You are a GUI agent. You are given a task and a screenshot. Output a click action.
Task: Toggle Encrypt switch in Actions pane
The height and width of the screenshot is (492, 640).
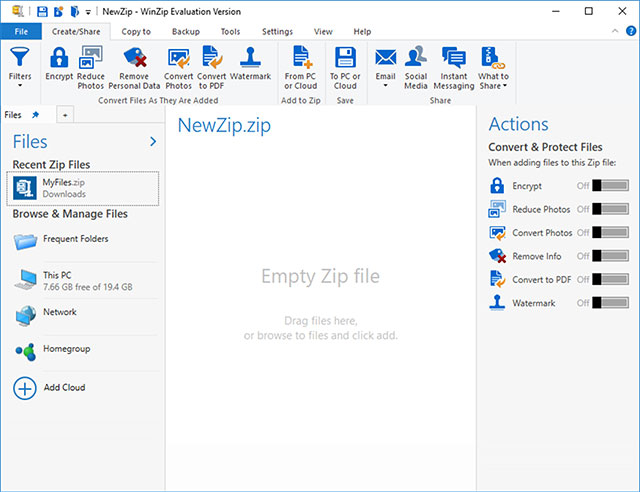(610, 185)
